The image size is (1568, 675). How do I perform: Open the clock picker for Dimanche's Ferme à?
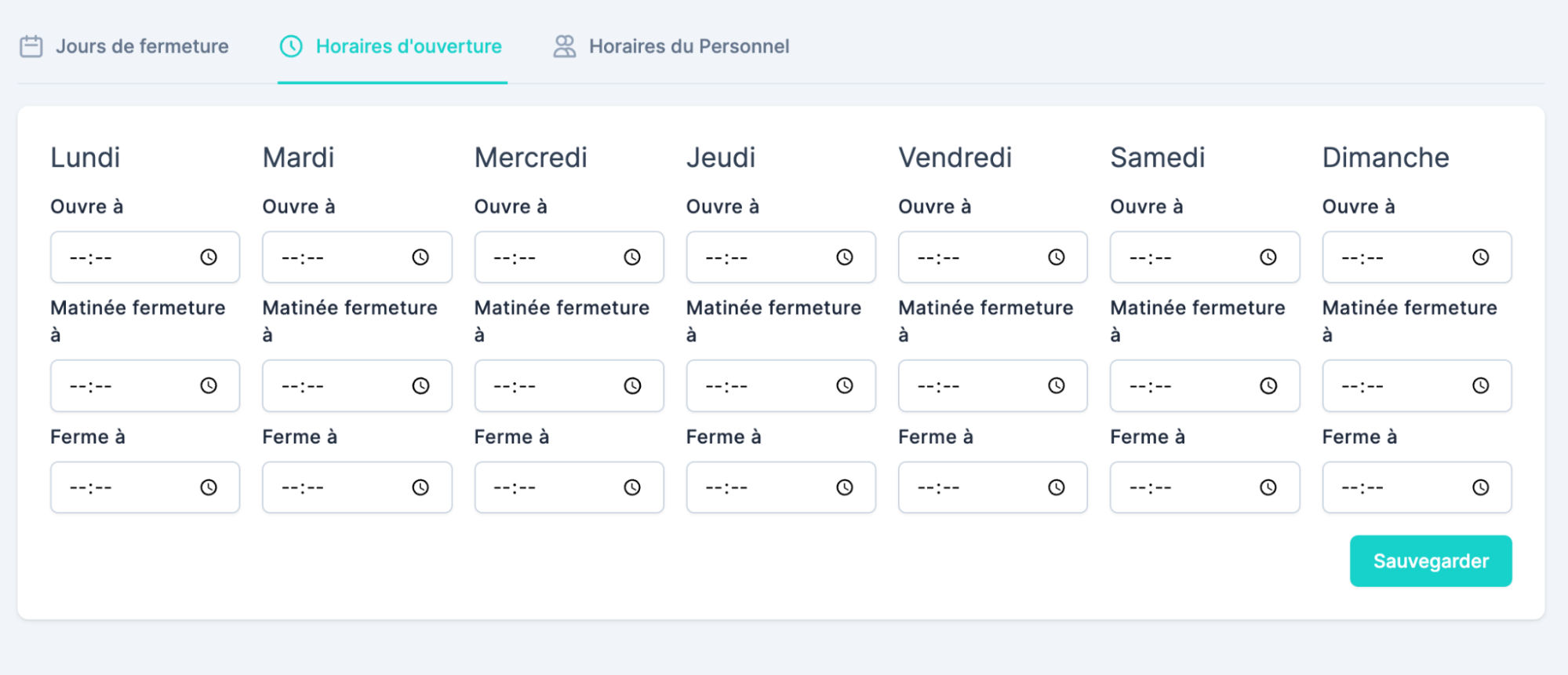pyautogui.click(x=1480, y=487)
